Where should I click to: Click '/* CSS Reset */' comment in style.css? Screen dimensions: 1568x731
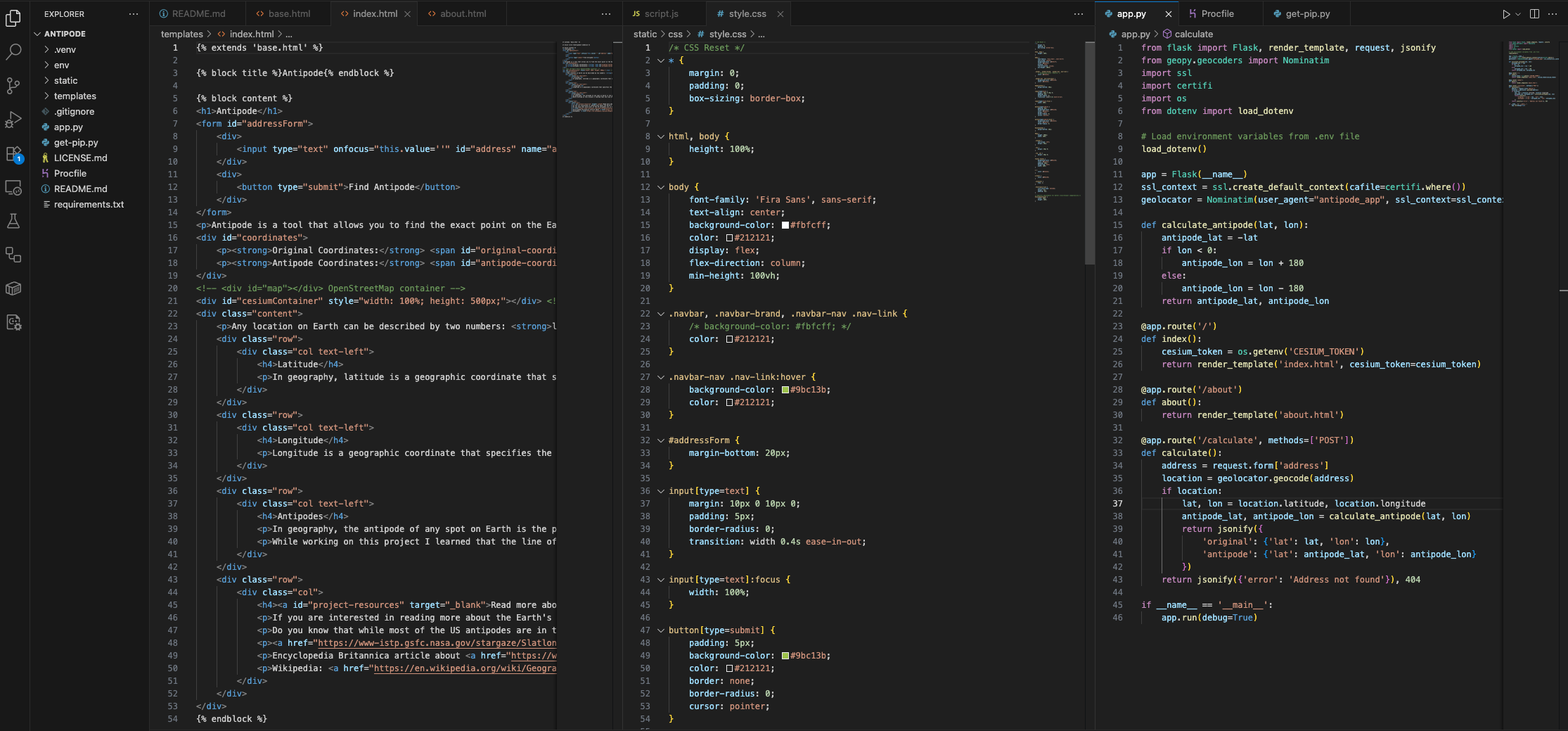(706, 48)
